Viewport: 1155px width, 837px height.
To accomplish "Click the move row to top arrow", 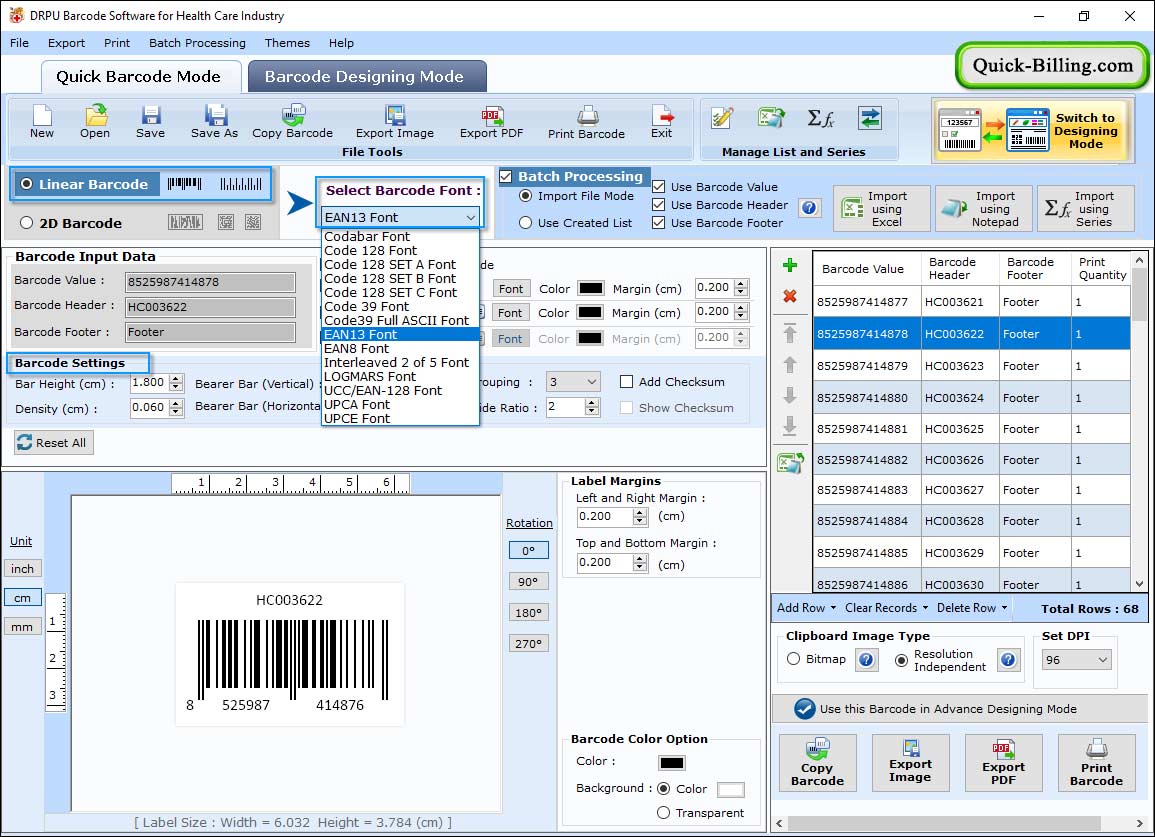I will coord(790,333).
